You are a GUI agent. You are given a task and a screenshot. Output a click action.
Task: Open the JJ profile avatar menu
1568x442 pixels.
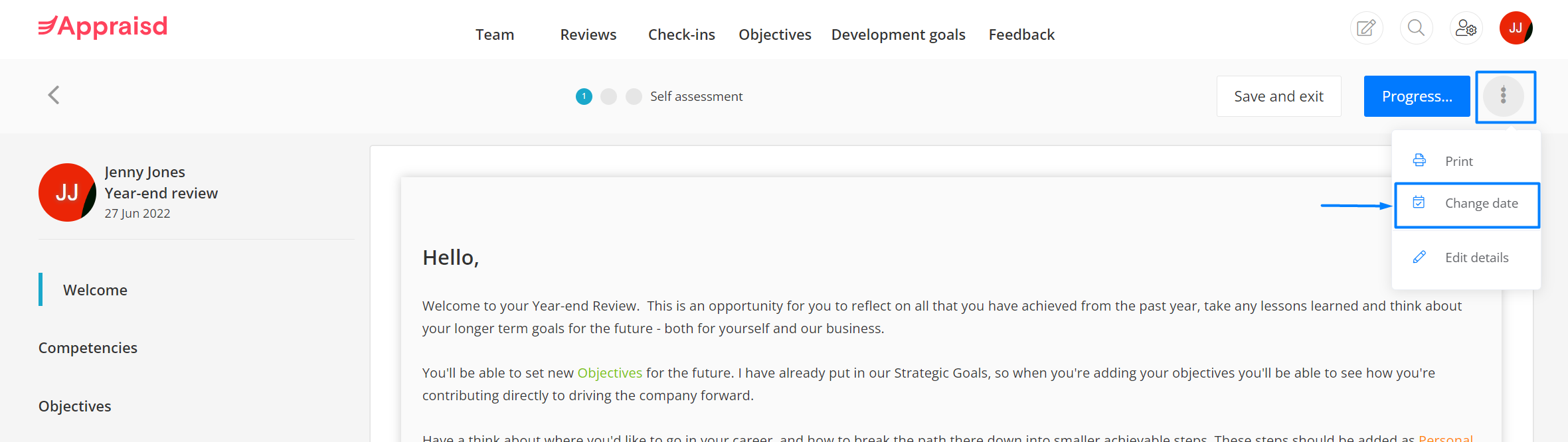pyautogui.click(x=1516, y=28)
